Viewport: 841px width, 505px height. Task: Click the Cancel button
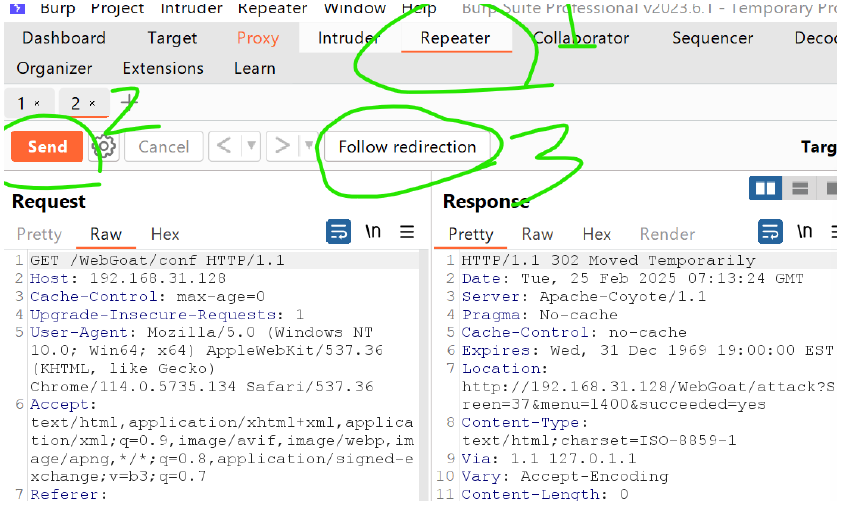(164, 146)
